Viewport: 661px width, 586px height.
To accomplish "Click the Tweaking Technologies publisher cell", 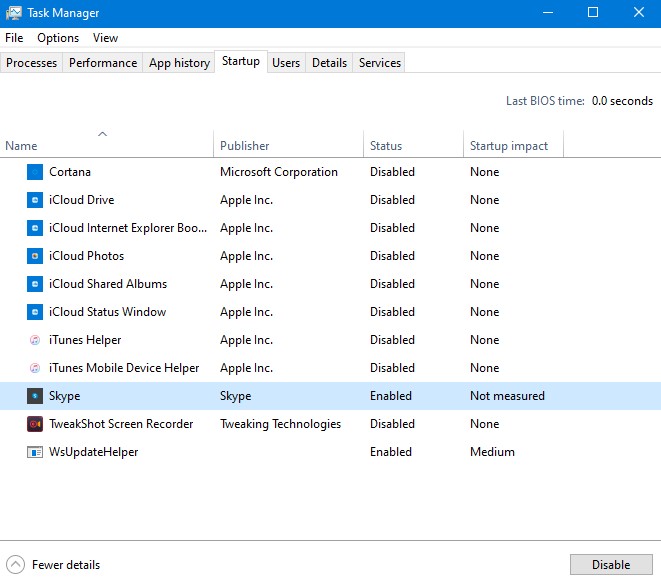I will [x=280, y=424].
